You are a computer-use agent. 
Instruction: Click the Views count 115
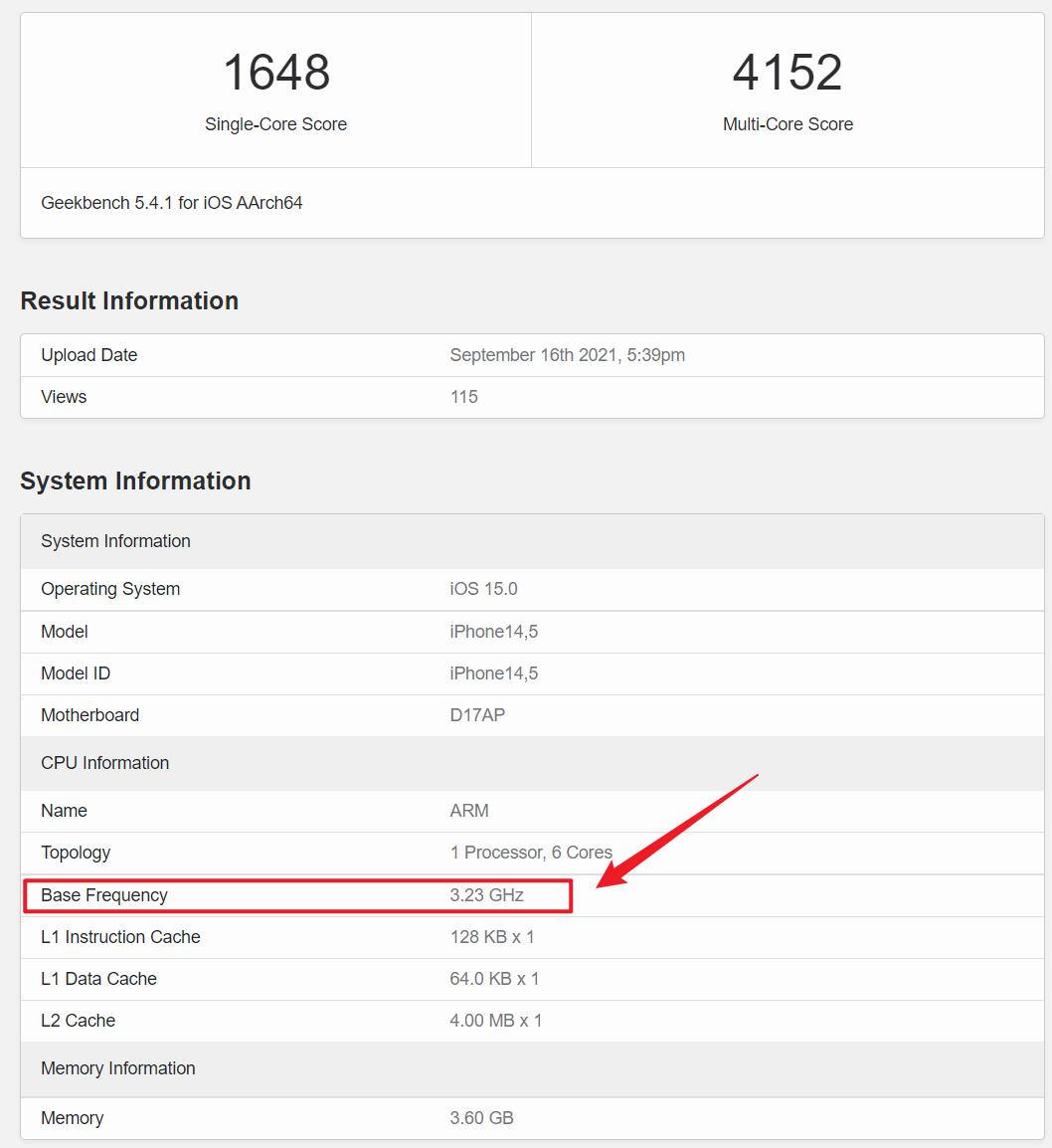coord(463,396)
